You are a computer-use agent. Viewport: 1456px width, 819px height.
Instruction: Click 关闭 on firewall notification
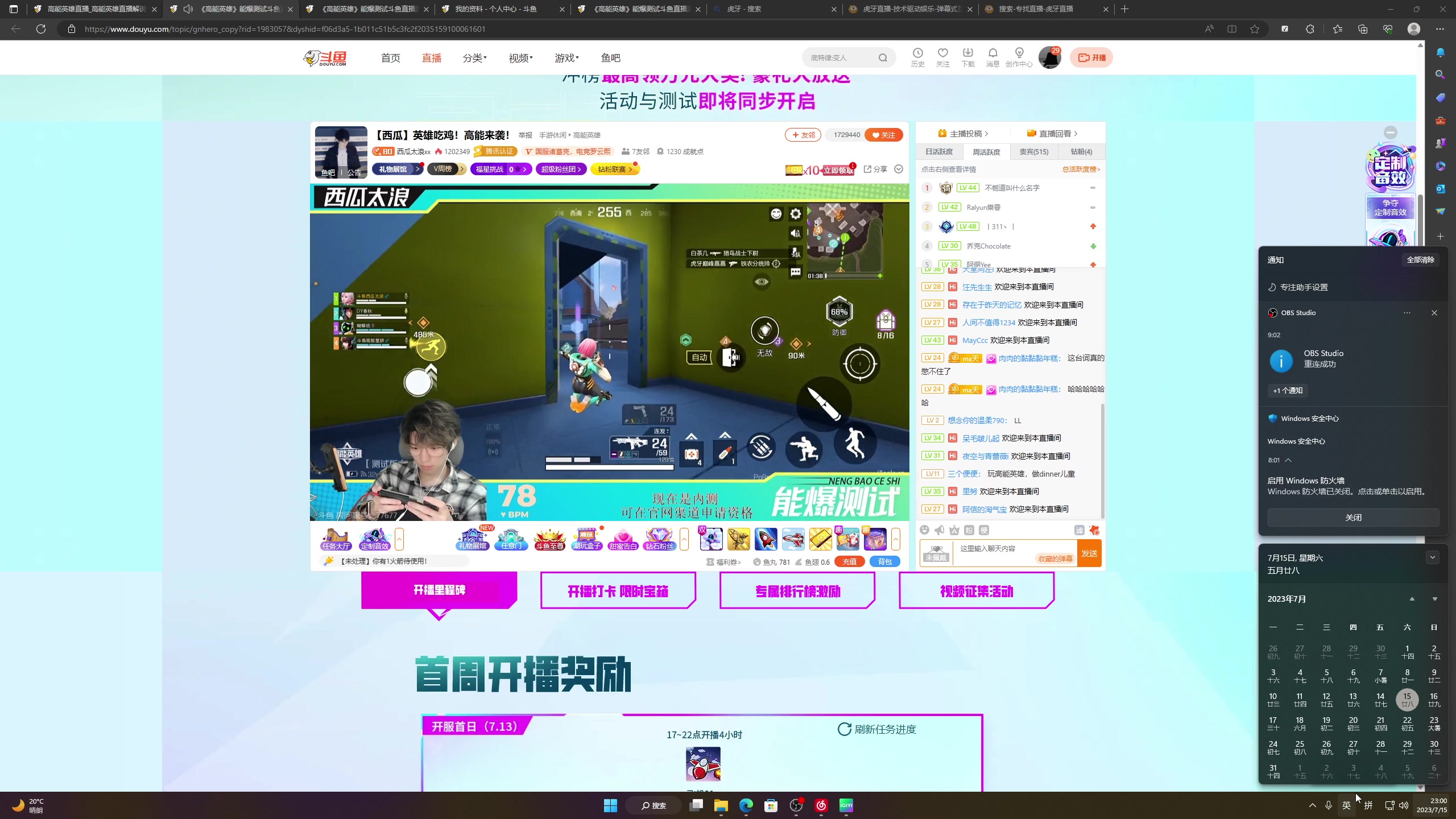click(1353, 518)
